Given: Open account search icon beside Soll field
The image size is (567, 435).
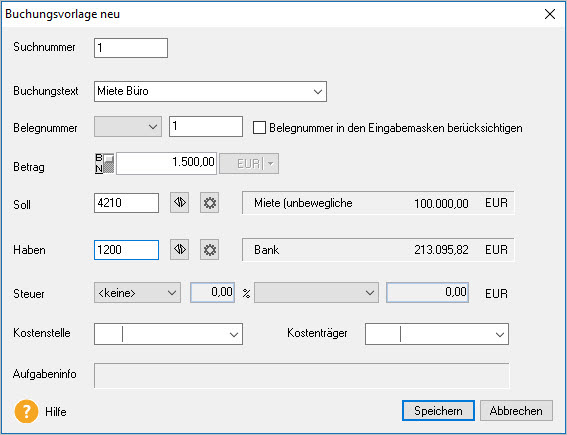Looking at the screenshot, I should tap(180, 202).
